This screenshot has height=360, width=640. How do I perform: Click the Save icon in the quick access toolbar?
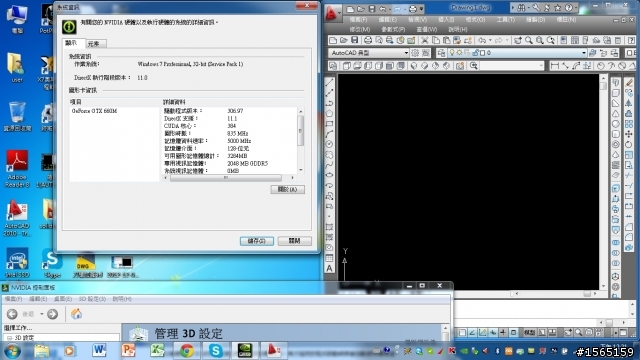(x=371, y=9)
